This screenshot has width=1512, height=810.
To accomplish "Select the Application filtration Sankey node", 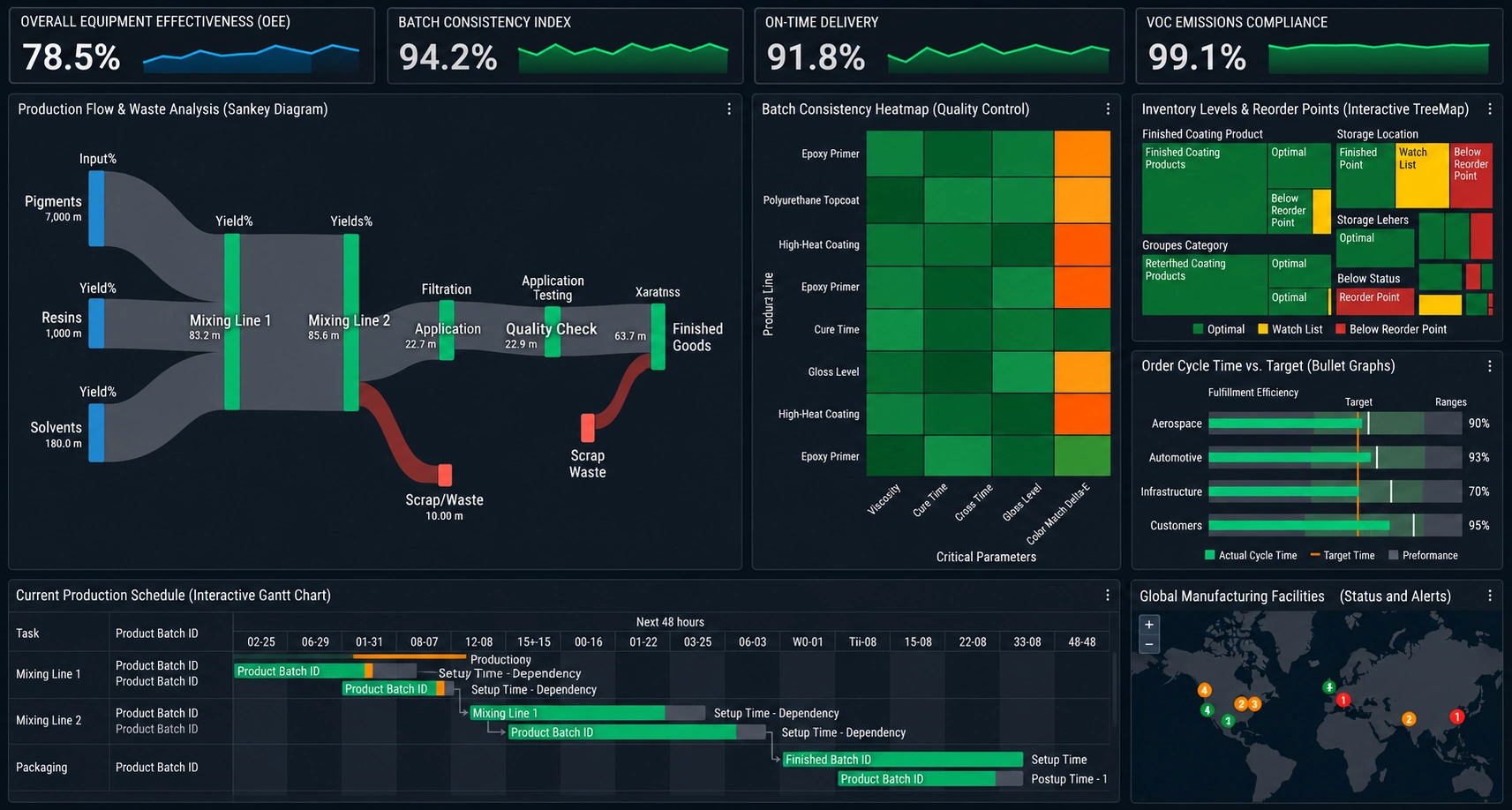I will (x=447, y=330).
